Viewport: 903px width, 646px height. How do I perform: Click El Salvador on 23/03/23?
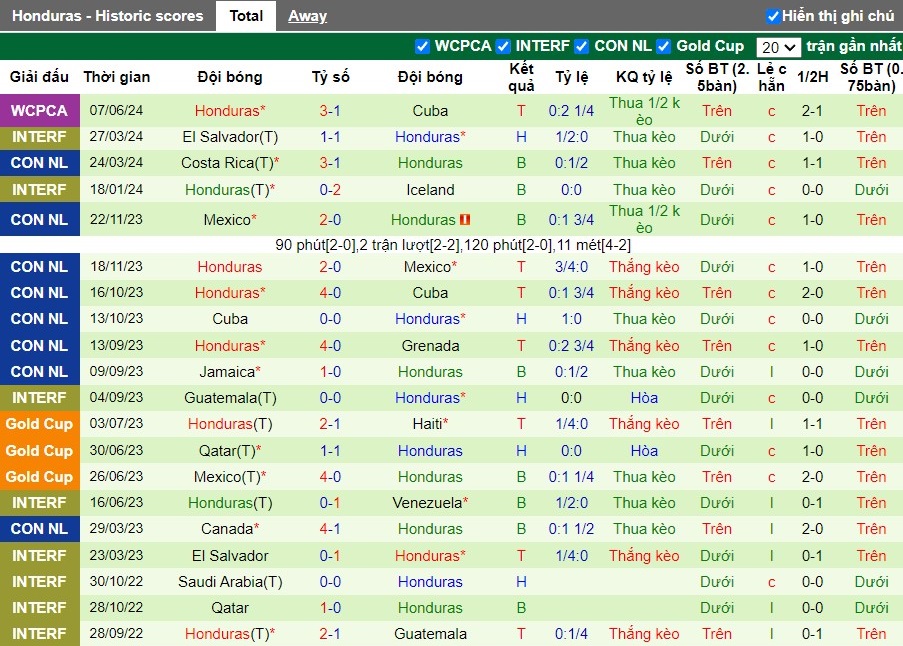(230, 556)
